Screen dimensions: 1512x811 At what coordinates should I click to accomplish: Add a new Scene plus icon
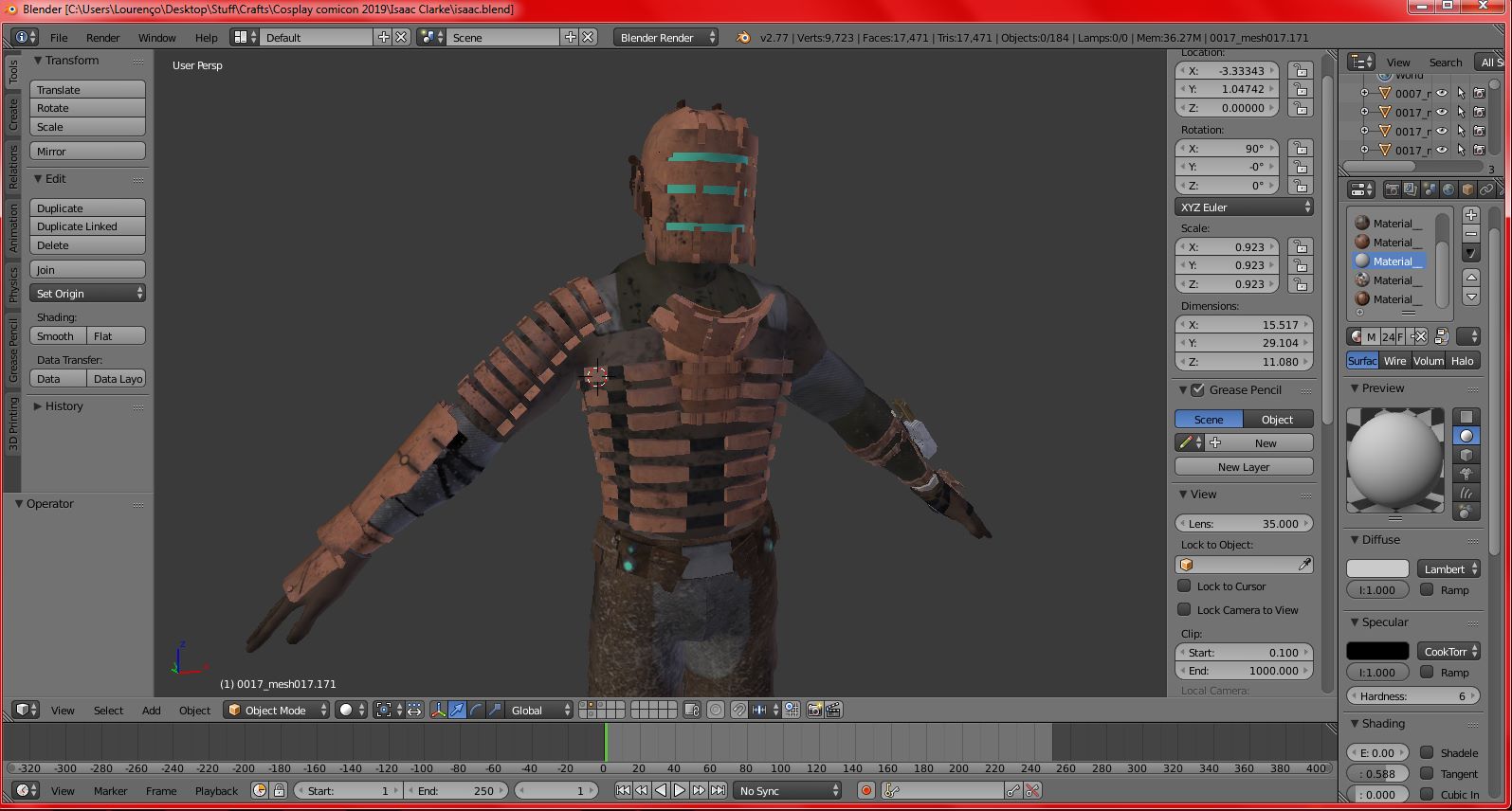(570, 37)
